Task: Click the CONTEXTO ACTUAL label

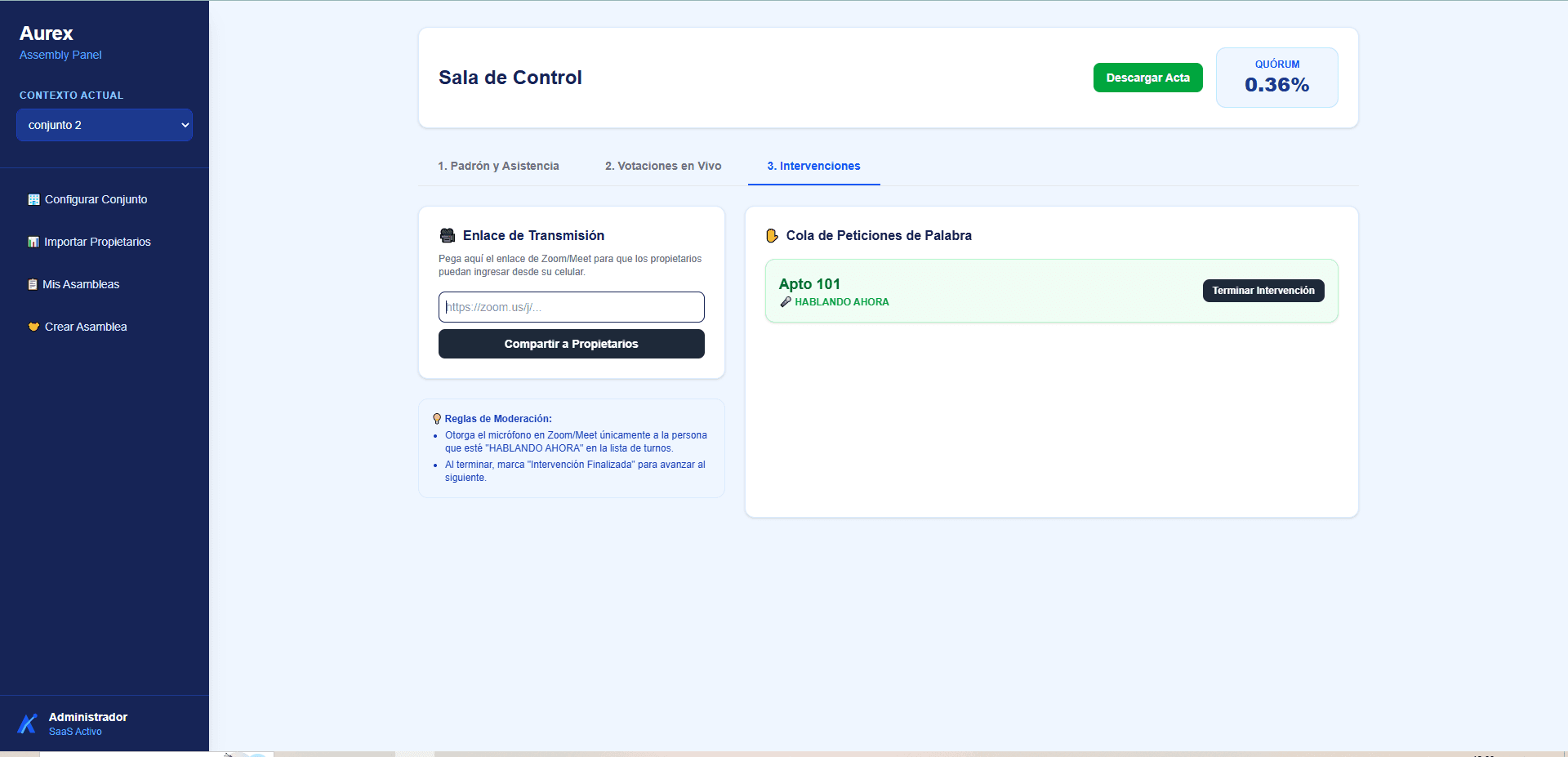Action: coord(72,96)
